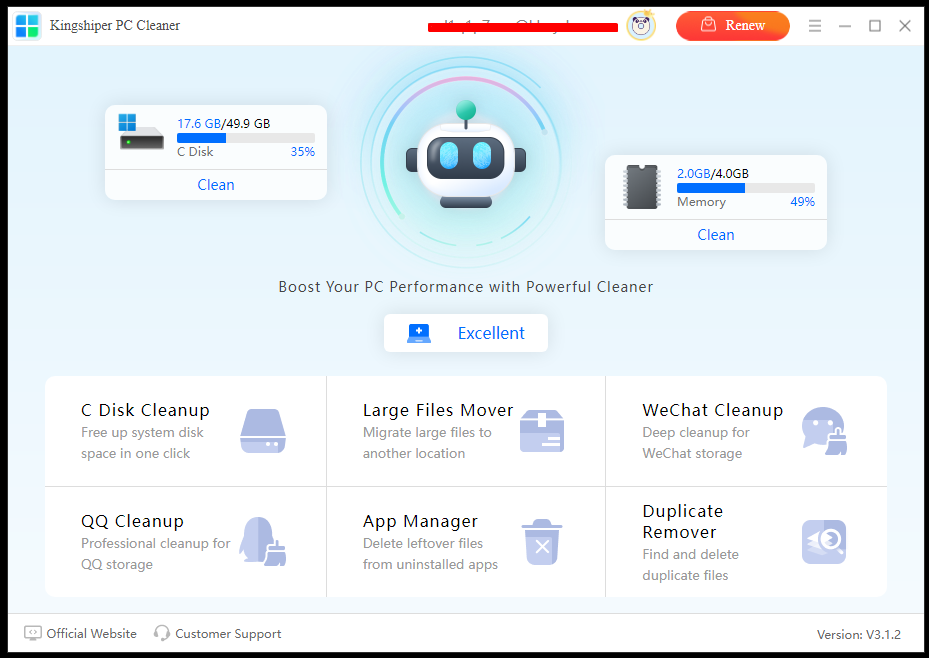Click the App Manager trash bin icon
The height and width of the screenshot is (658, 929).
tap(542, 542)
